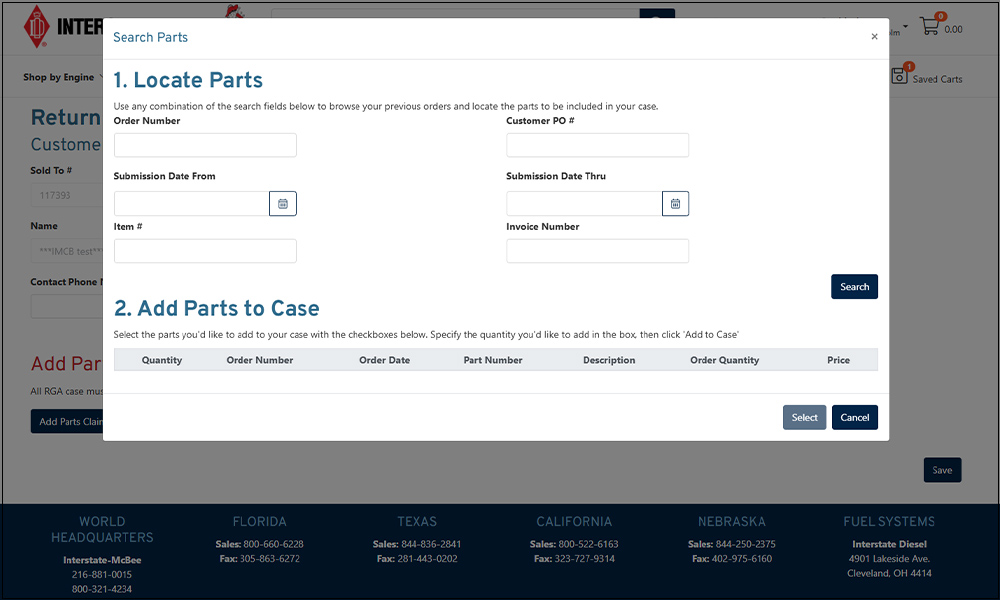Click Texas fax number 281-443-0202
Image resolution: width=1000 pixels, height=600 pixels.
click(x=427, y=559)
